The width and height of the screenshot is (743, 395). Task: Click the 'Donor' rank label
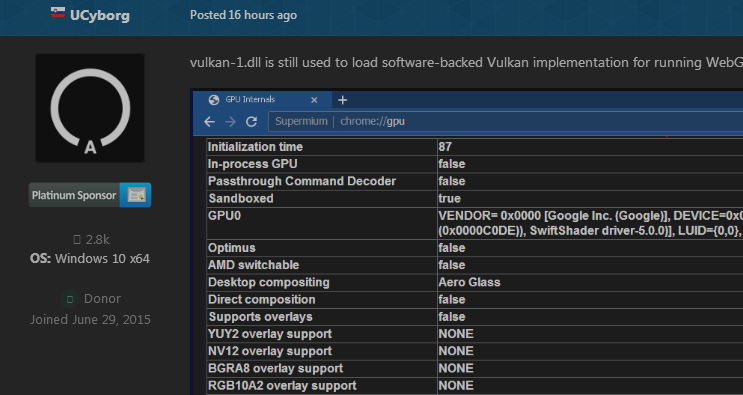(x=102, y=299)
